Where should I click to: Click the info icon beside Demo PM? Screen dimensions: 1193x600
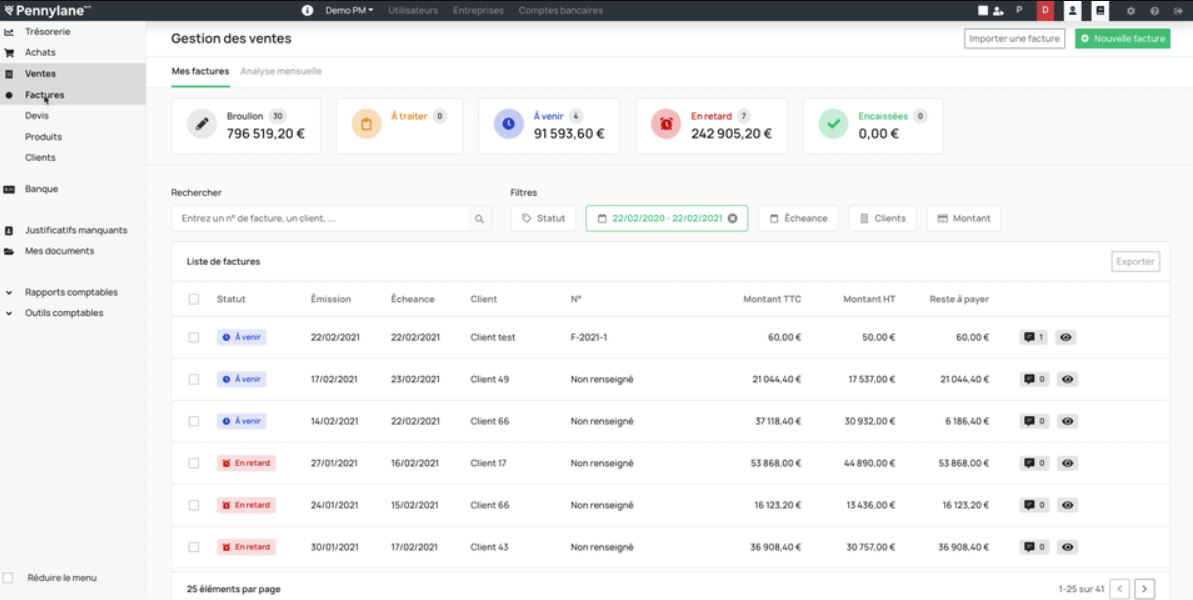coord(307,11)
